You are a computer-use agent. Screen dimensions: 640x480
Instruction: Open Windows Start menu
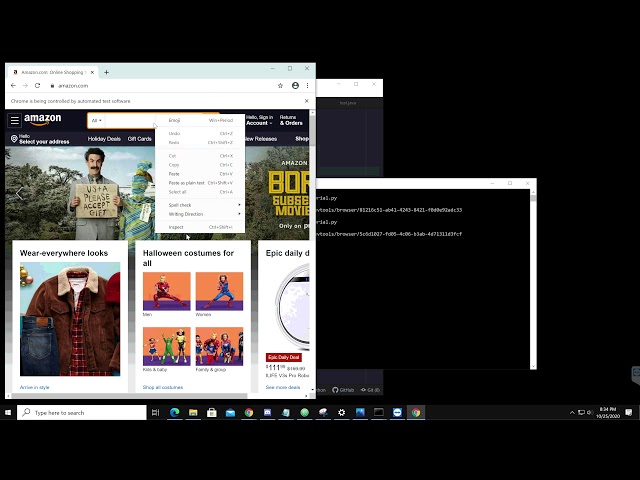click(8, 413)
